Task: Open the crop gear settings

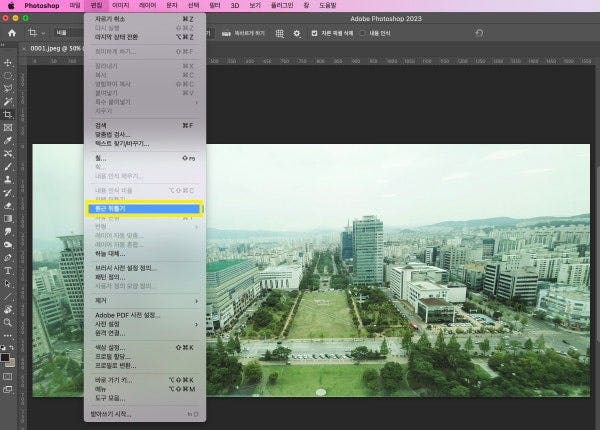Action: coord(297,34)
